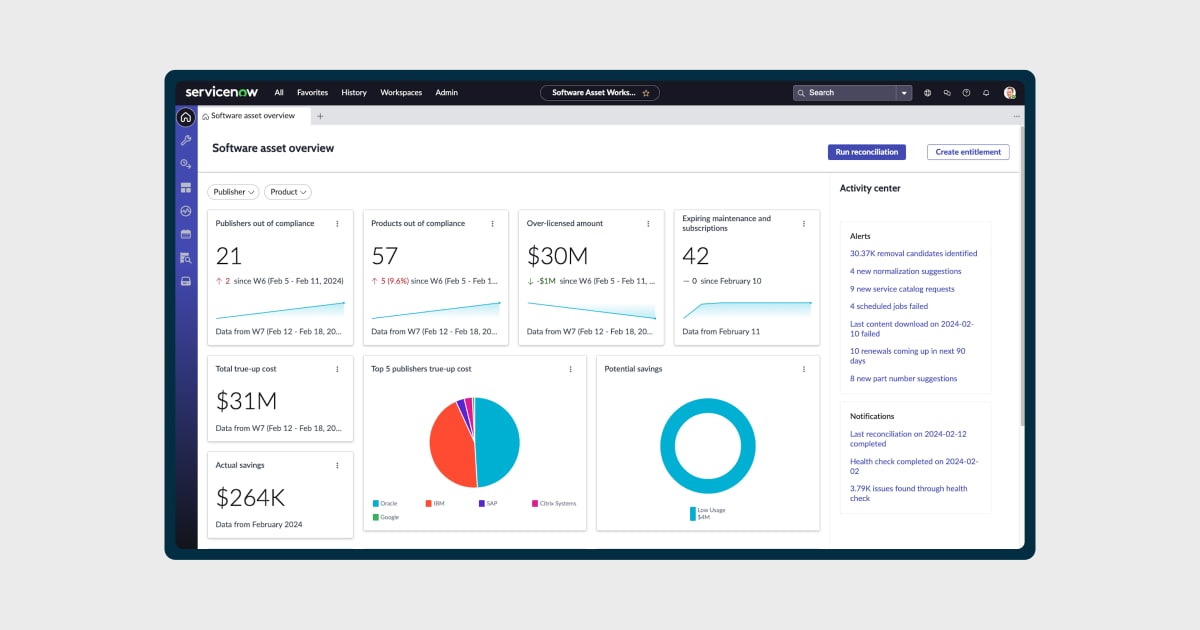Click the help question mark icon

[966, 93]
